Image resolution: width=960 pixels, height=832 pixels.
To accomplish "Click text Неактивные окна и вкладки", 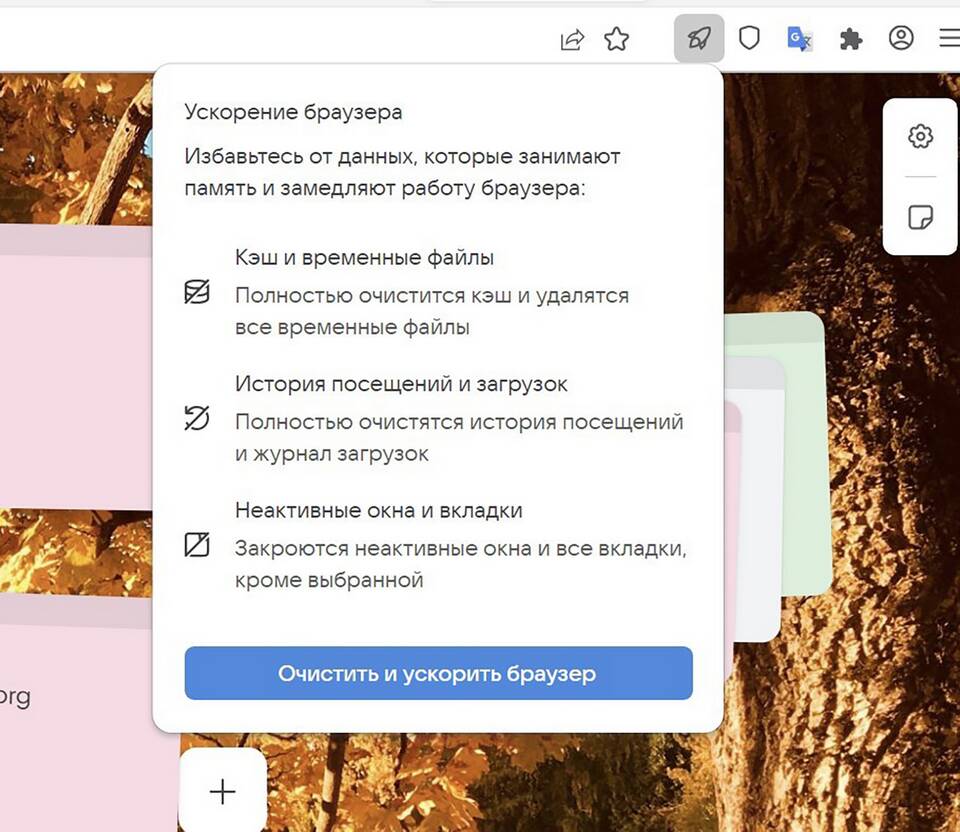I will [378, 510].
